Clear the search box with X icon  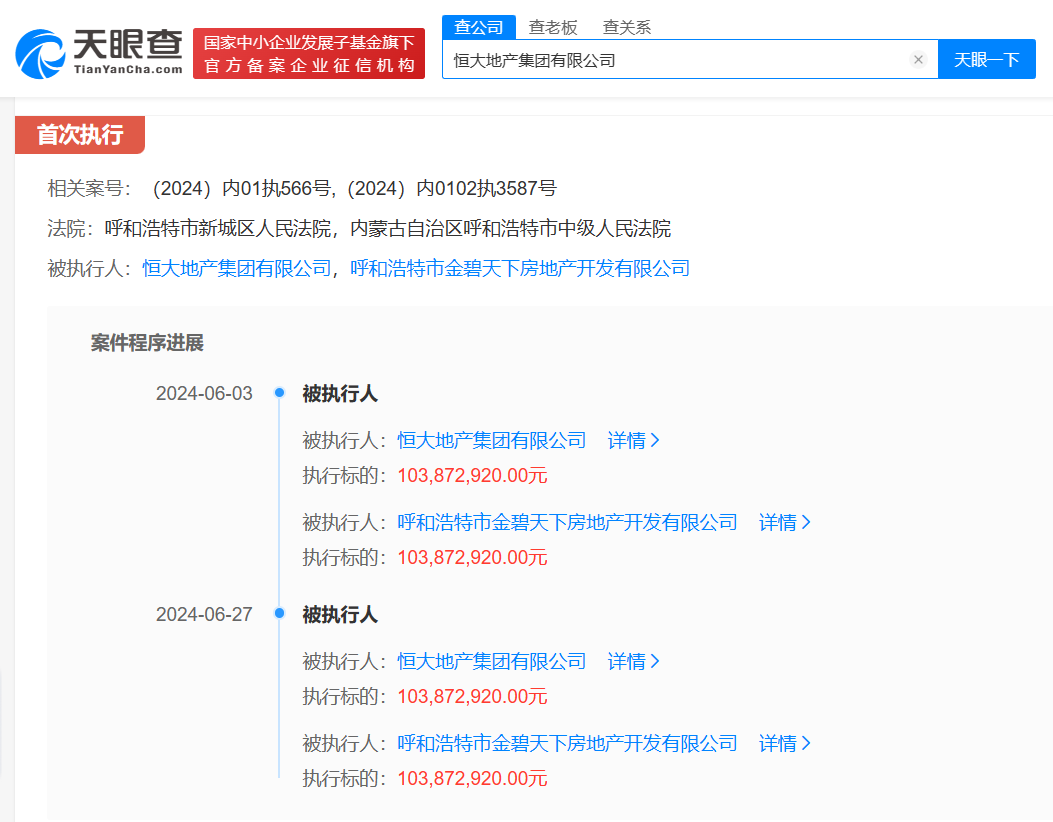point(918,60)
